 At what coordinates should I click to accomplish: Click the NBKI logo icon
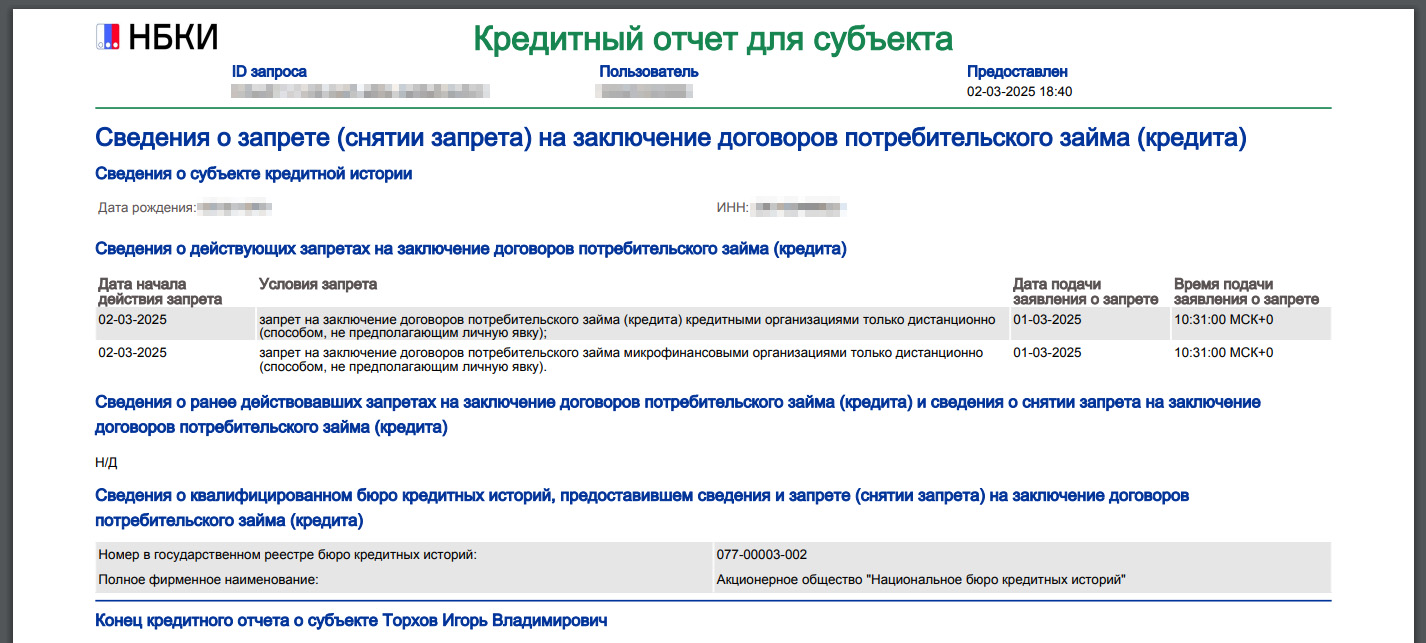point(107,38)
